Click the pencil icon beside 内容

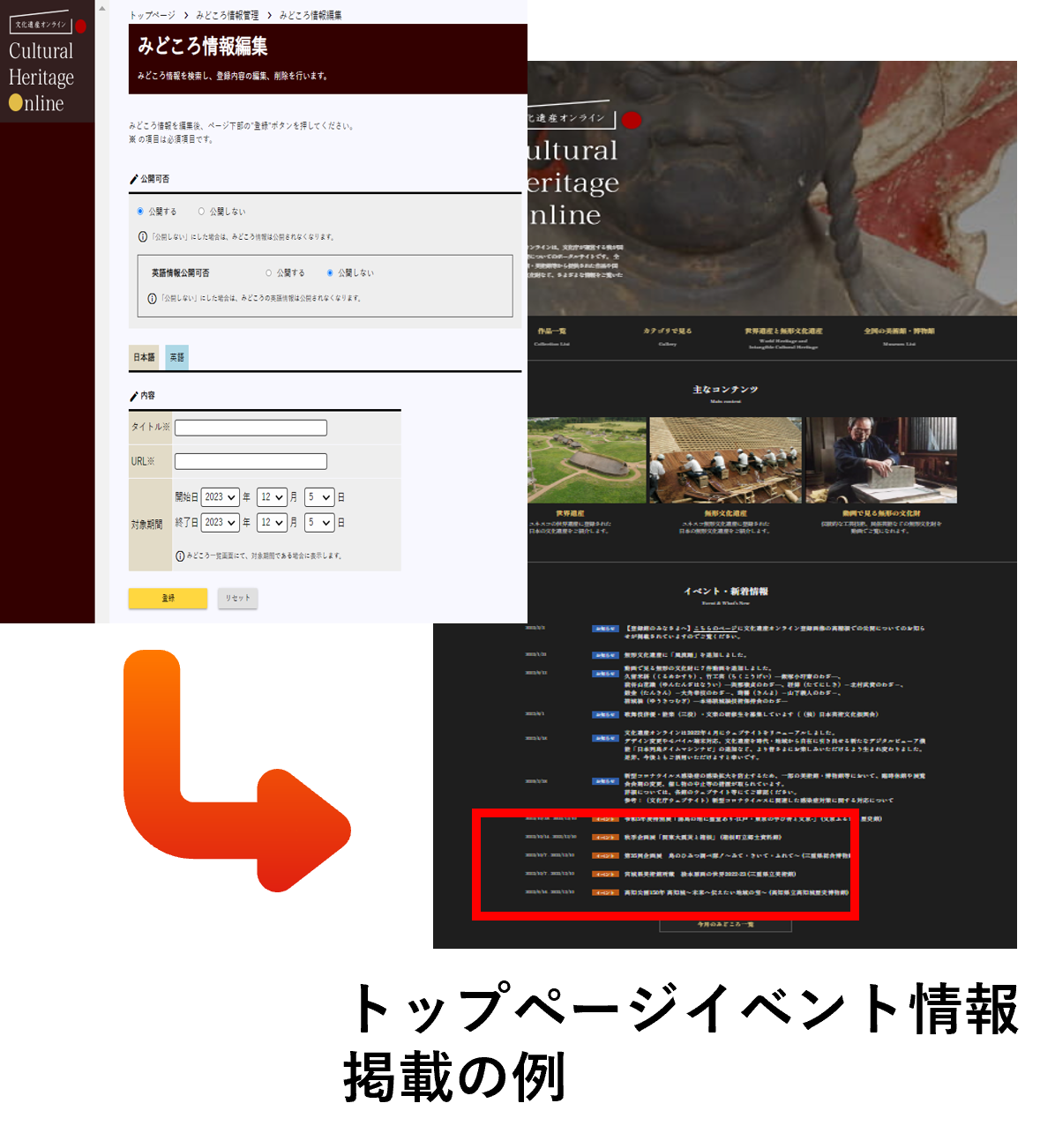(134, 396)
